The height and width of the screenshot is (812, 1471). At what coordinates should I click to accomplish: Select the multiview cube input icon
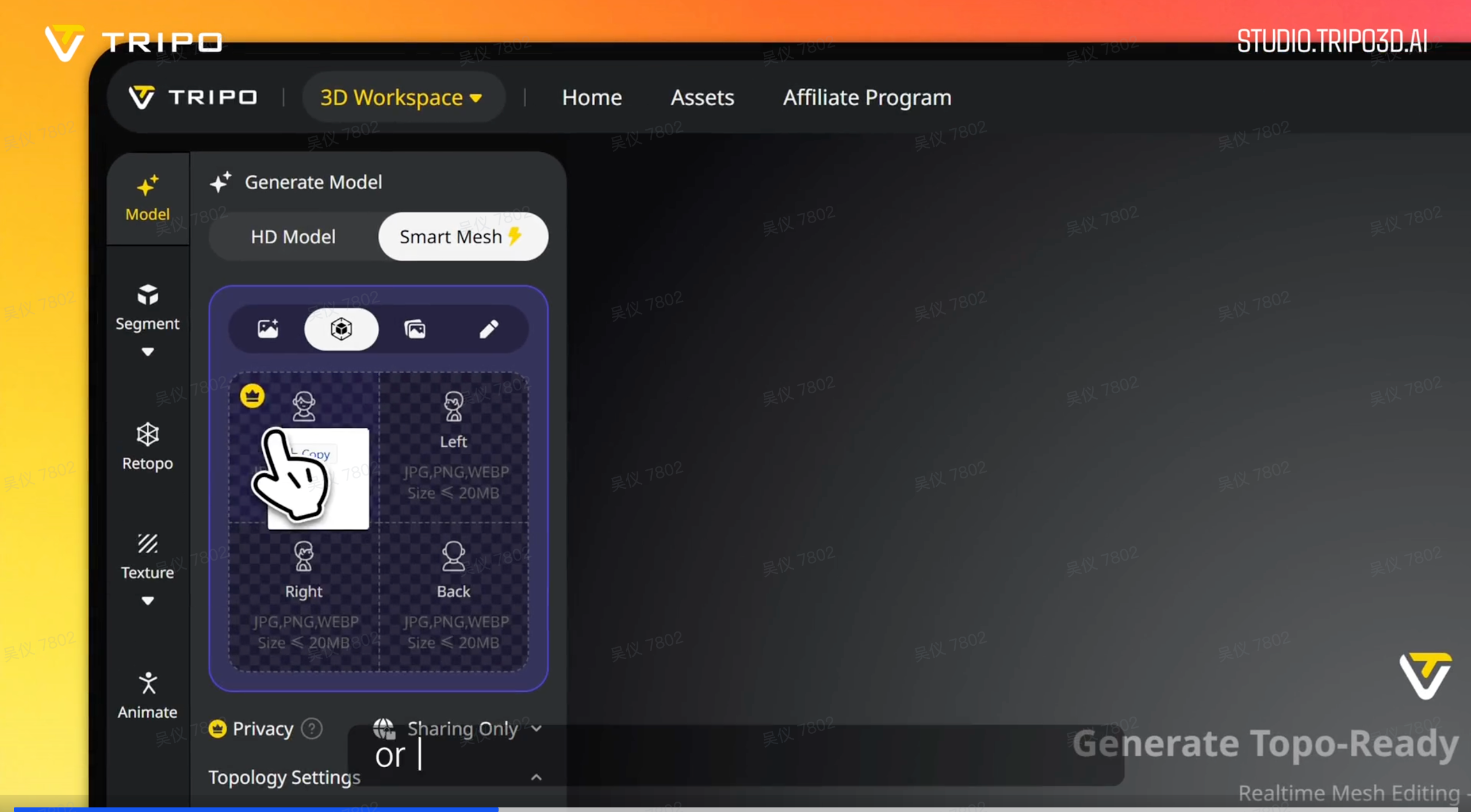coord(341,329)
